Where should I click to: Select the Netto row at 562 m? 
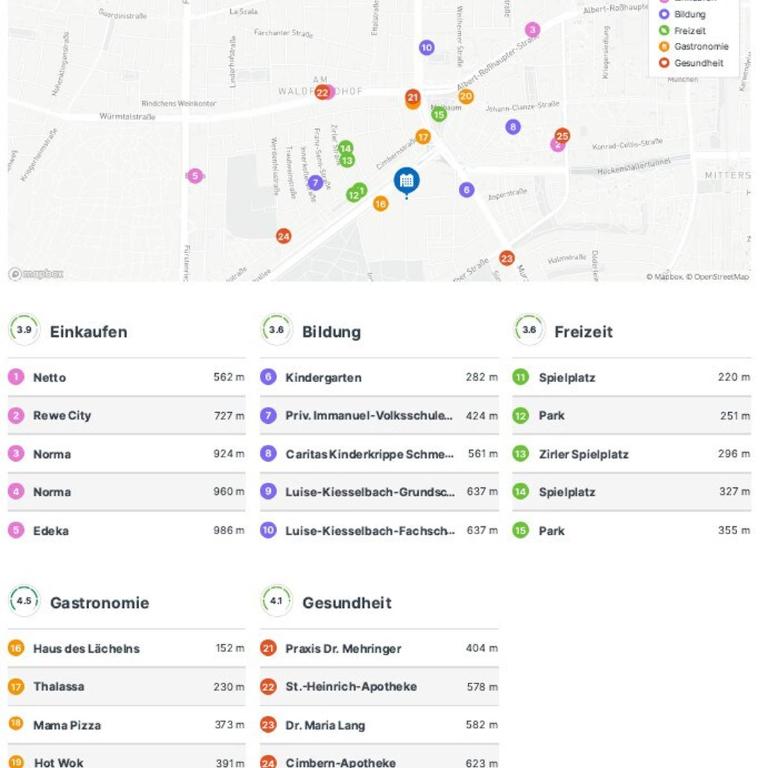point(126,377)
